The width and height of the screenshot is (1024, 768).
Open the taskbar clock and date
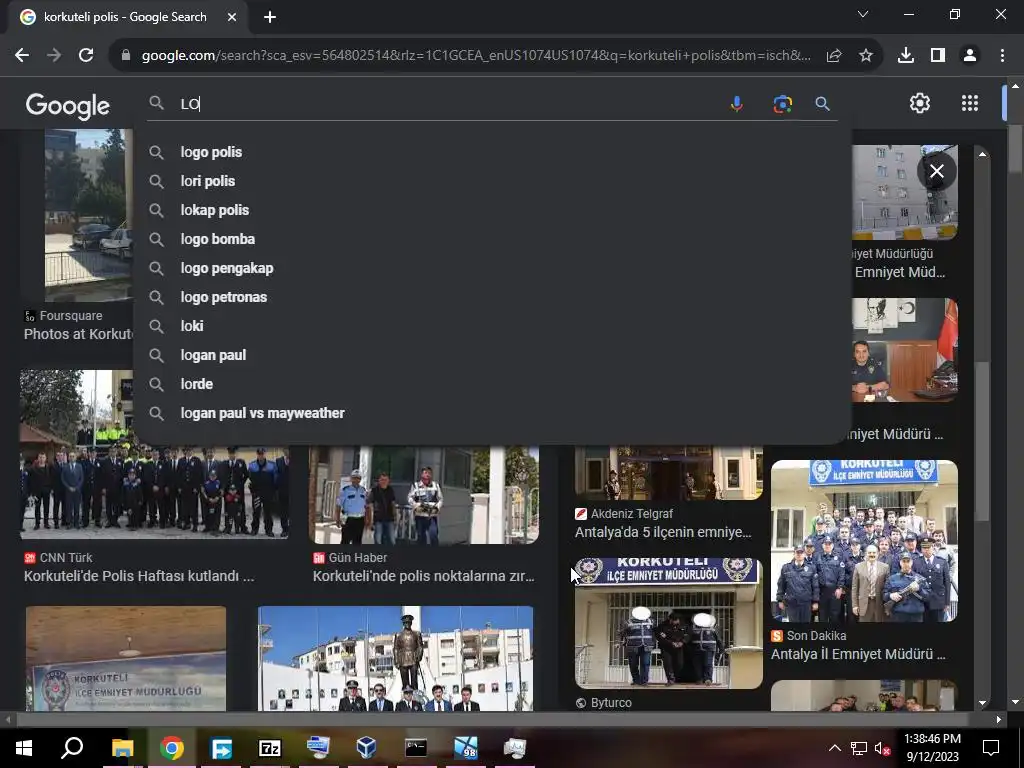coord(933,748)
